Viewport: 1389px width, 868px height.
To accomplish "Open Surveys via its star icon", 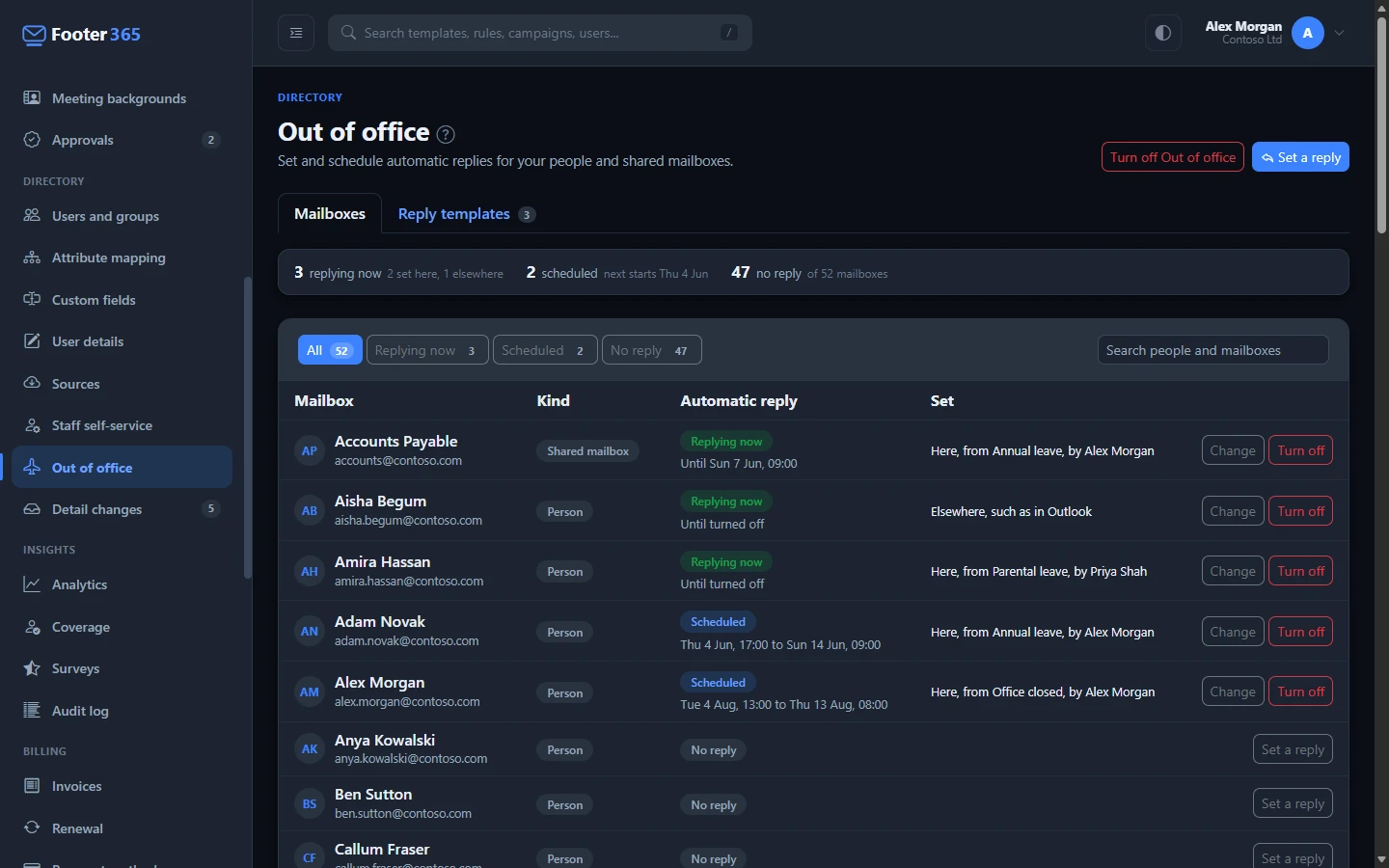I will coord(32,668).
